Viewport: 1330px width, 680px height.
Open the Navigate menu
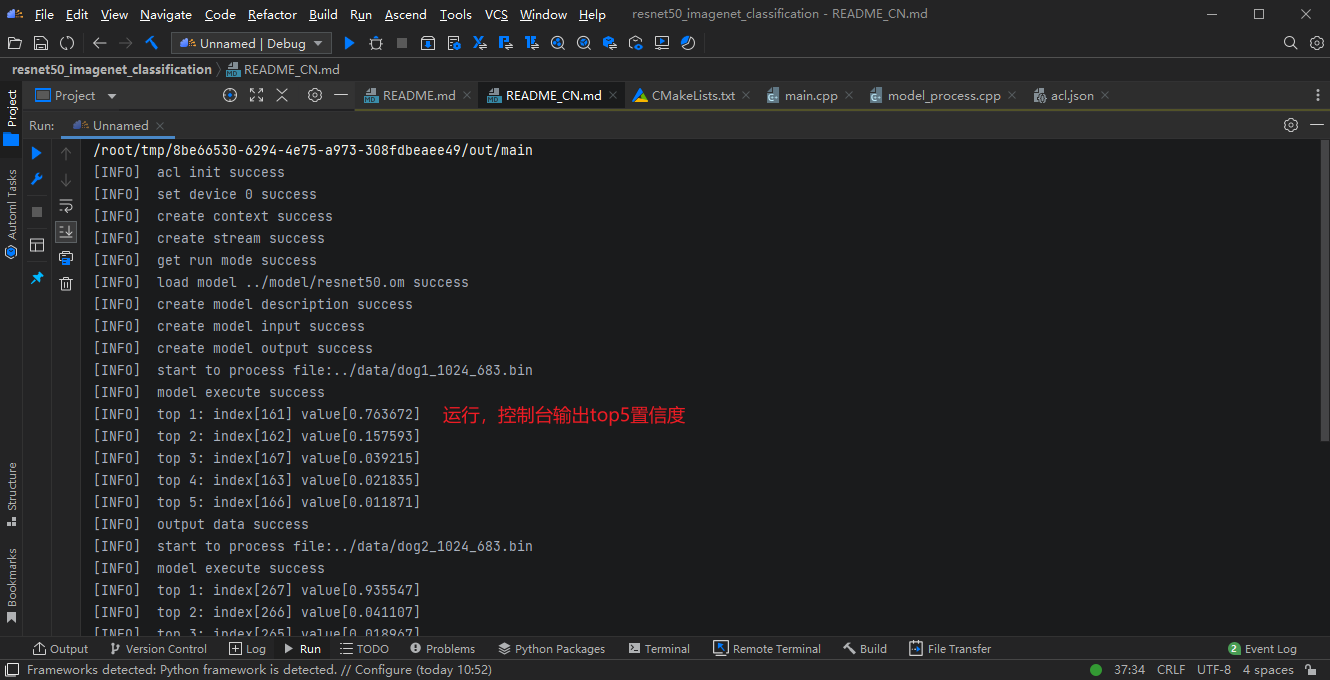(x=166, y=14)
